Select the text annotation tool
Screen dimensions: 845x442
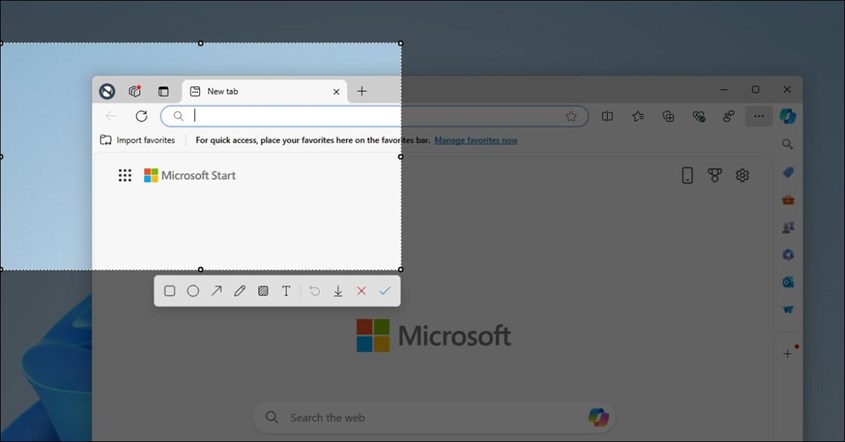[x=286, y=291]
